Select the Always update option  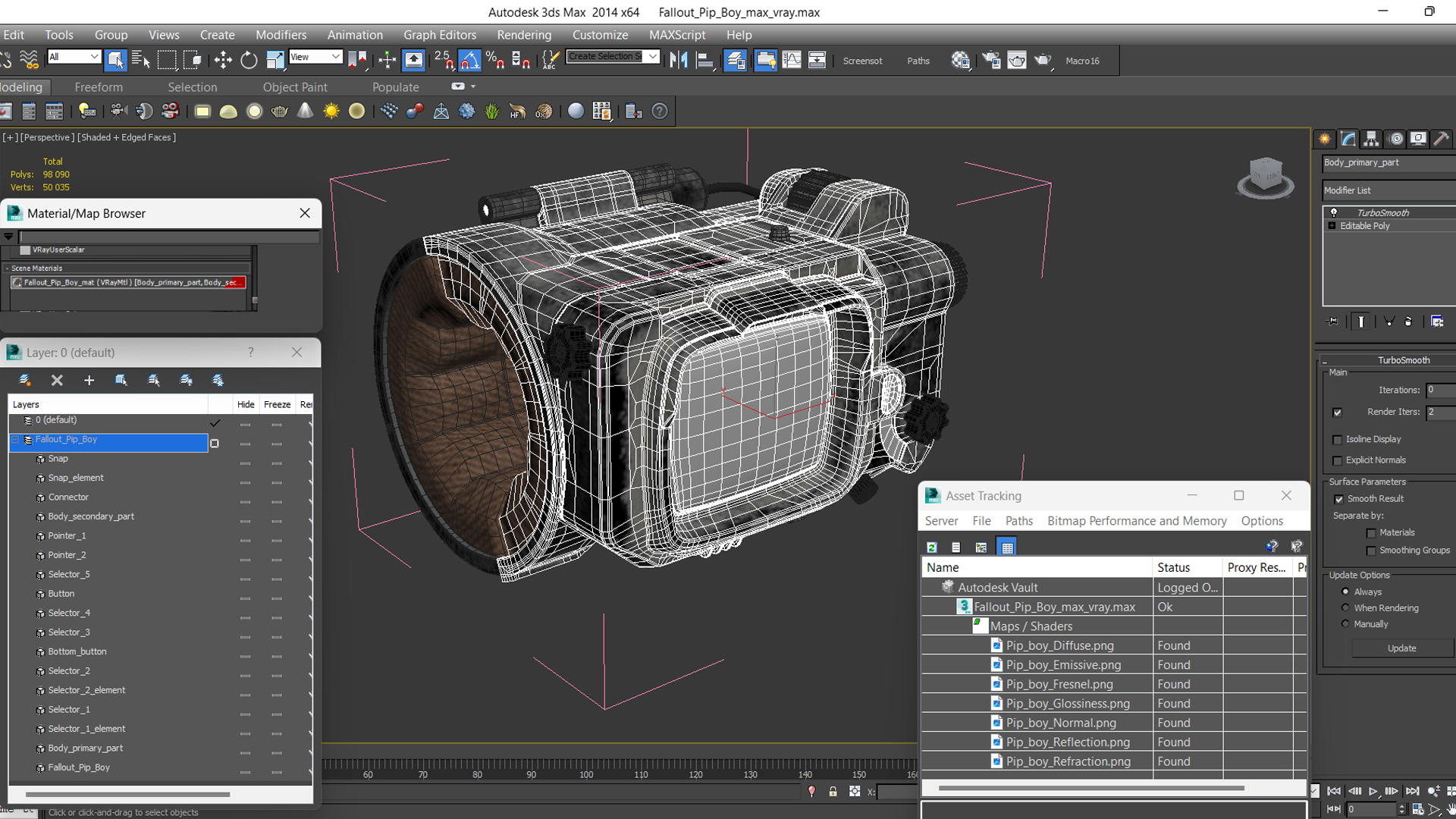1345,591
